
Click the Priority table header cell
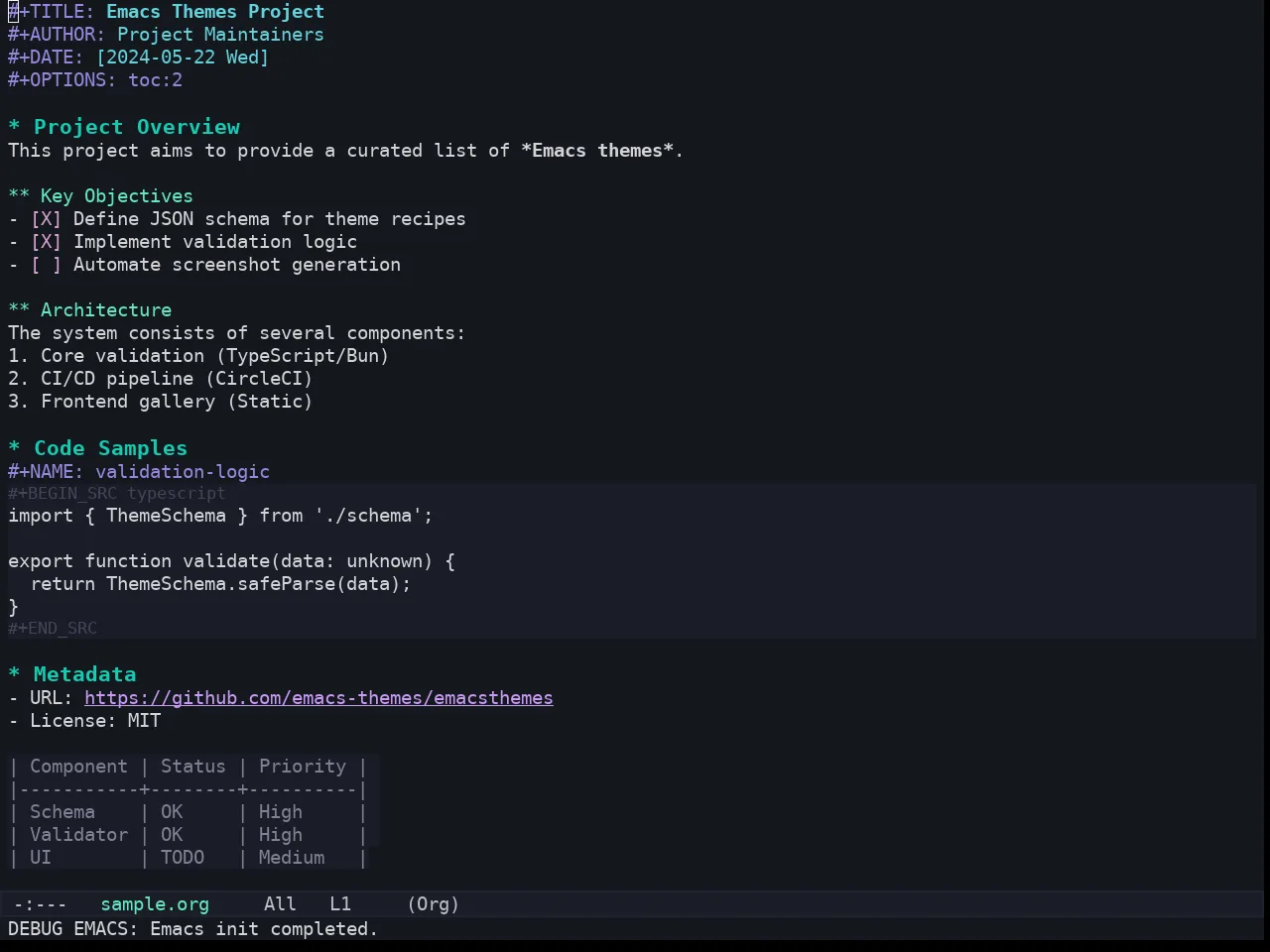click(303, 767)
